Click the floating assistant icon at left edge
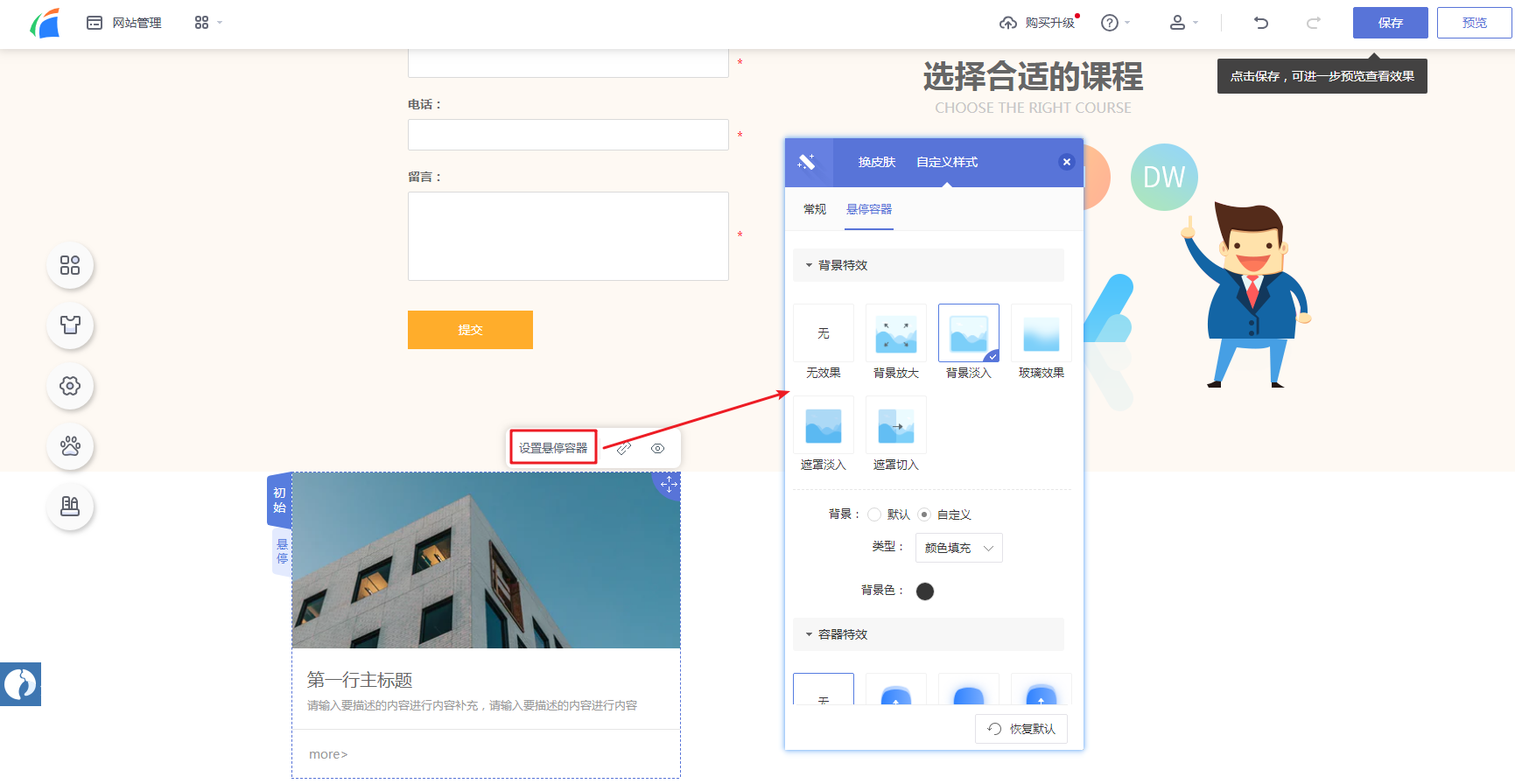 coord(20,684)
